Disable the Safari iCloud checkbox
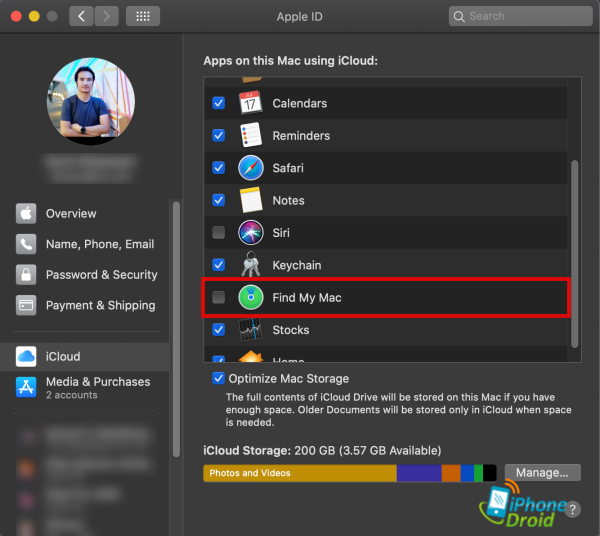The width and height of the screenshot is (600, 536). [219, 168]
